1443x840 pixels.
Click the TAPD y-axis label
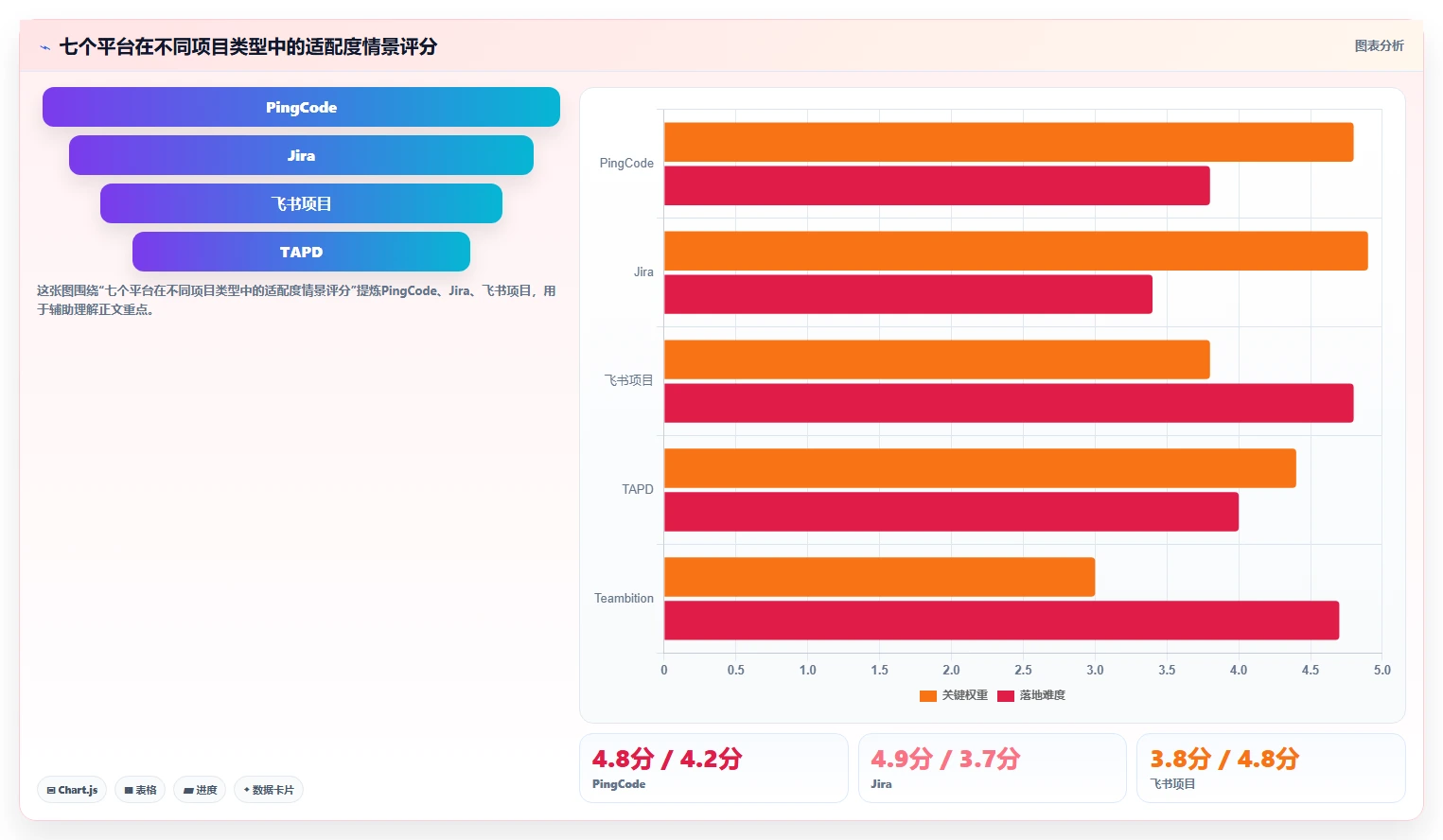(638, 490)
